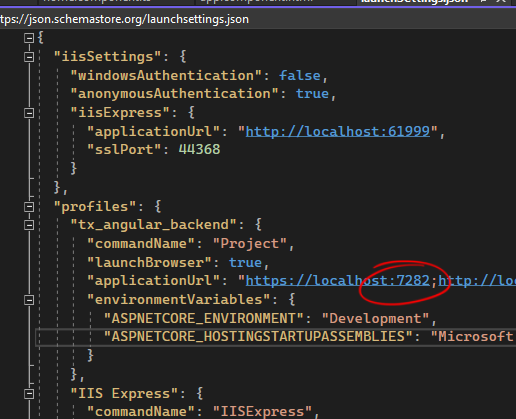Click the "environmentVariables" key text
This screenshot has height=419, width=516.
pos(179,300)
